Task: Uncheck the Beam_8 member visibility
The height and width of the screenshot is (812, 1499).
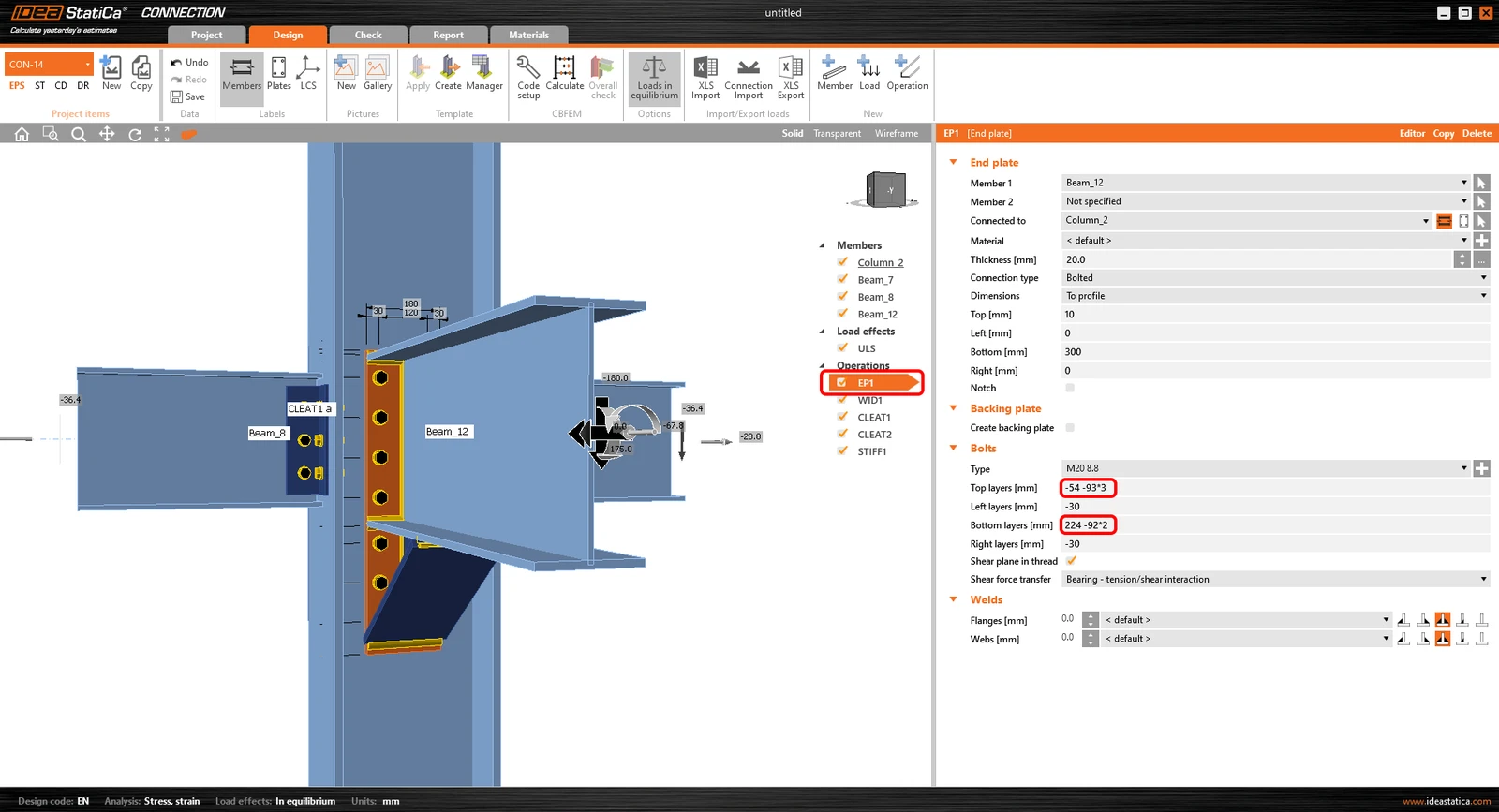Action: coord(842,296)
